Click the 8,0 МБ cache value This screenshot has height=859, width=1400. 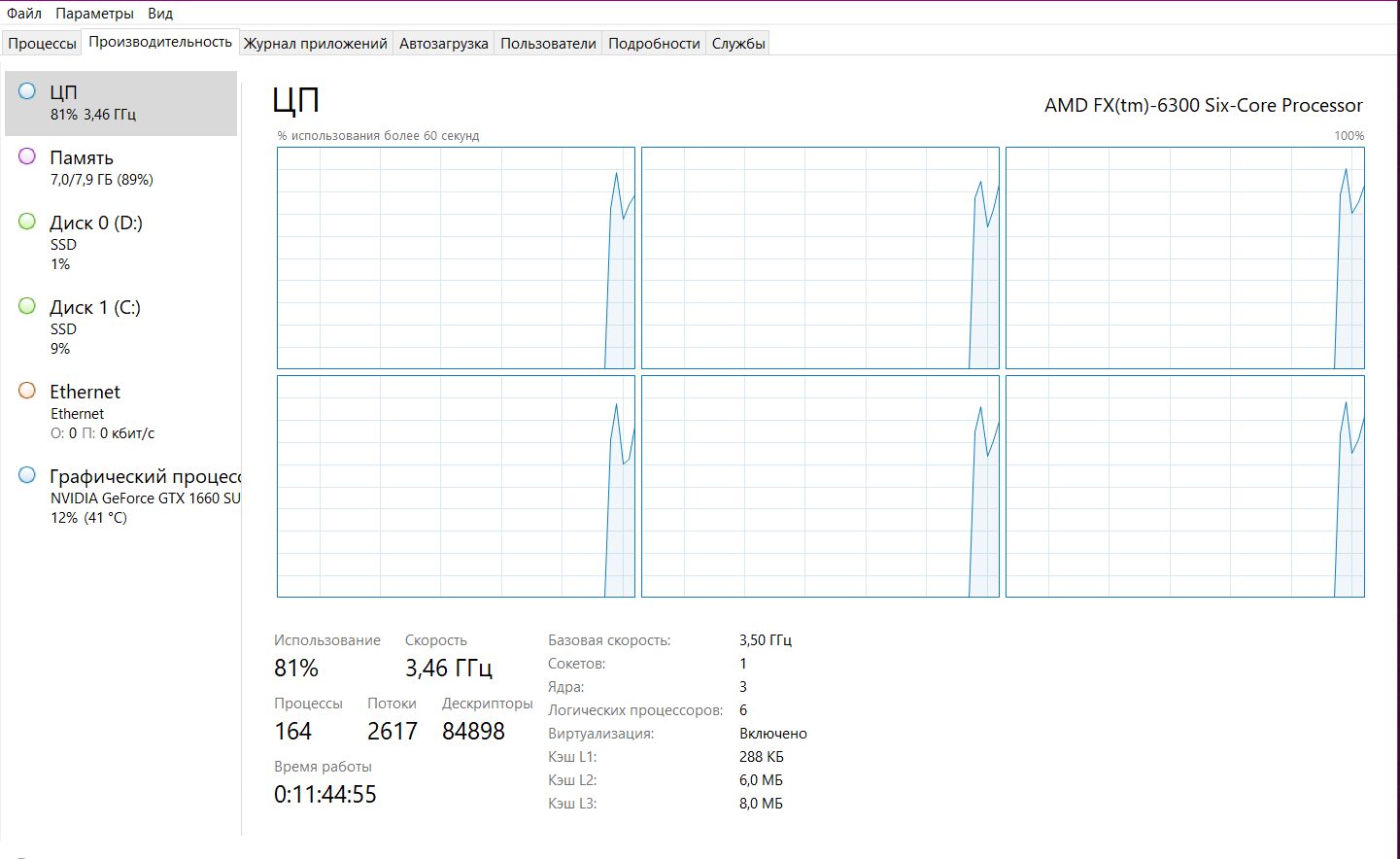tap(761, 804)
